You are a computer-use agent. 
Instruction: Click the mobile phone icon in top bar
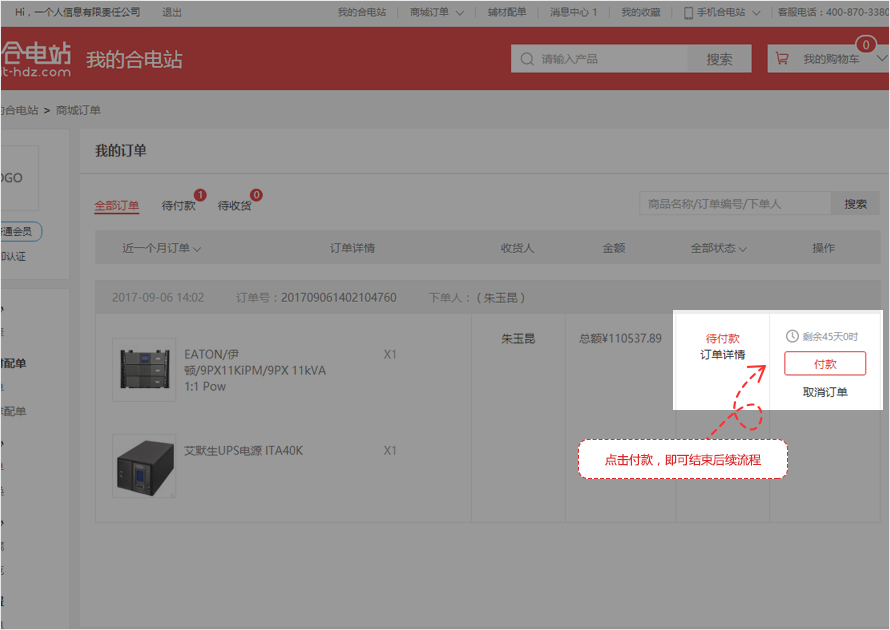coord(688,12)
